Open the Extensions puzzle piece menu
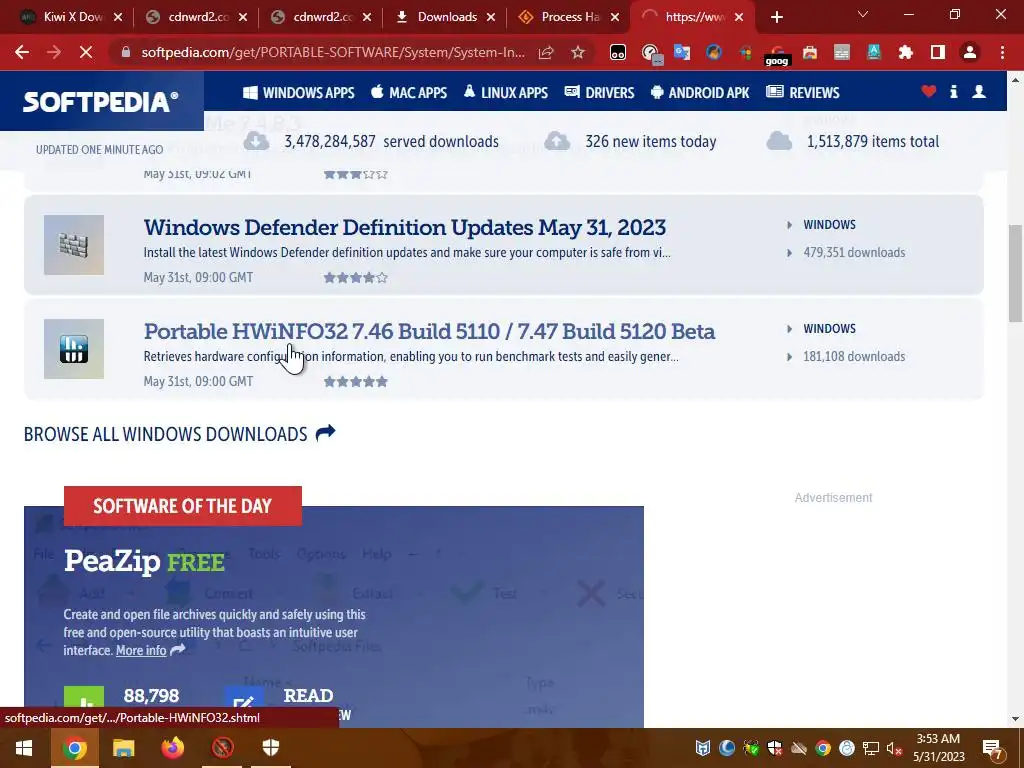 (906, 52)
